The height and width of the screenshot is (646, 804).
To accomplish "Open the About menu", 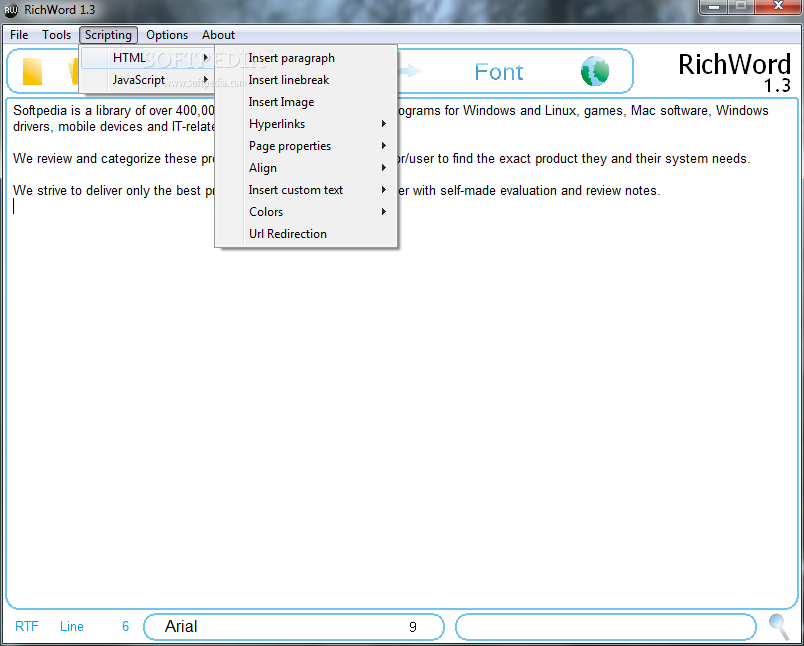I will (x=218, y=35).
